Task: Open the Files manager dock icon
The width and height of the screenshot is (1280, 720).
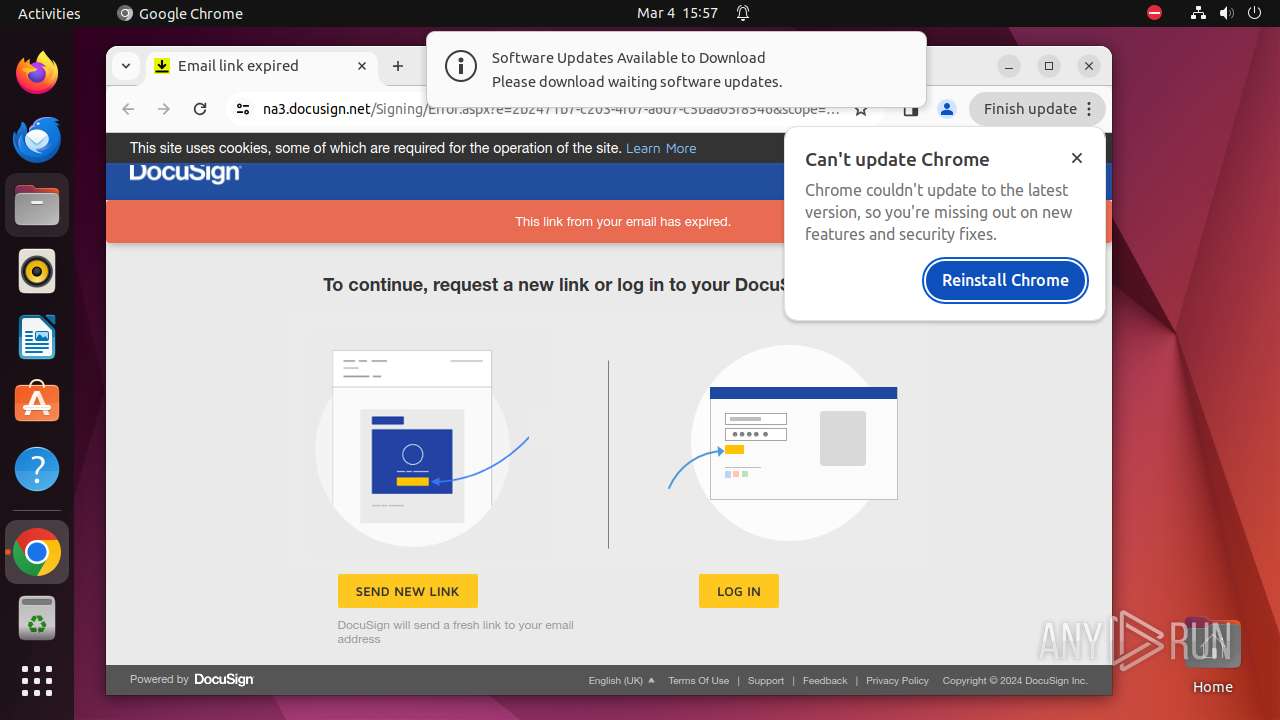Action: click(x=37, y=205)
